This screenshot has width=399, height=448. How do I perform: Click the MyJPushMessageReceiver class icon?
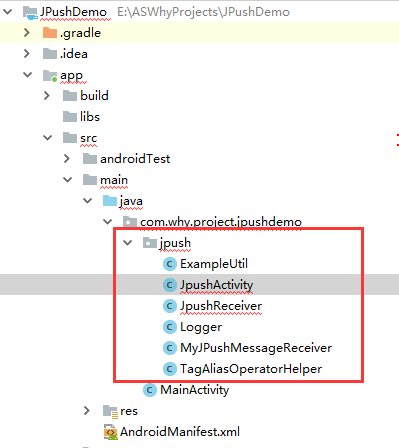point(170,348)
